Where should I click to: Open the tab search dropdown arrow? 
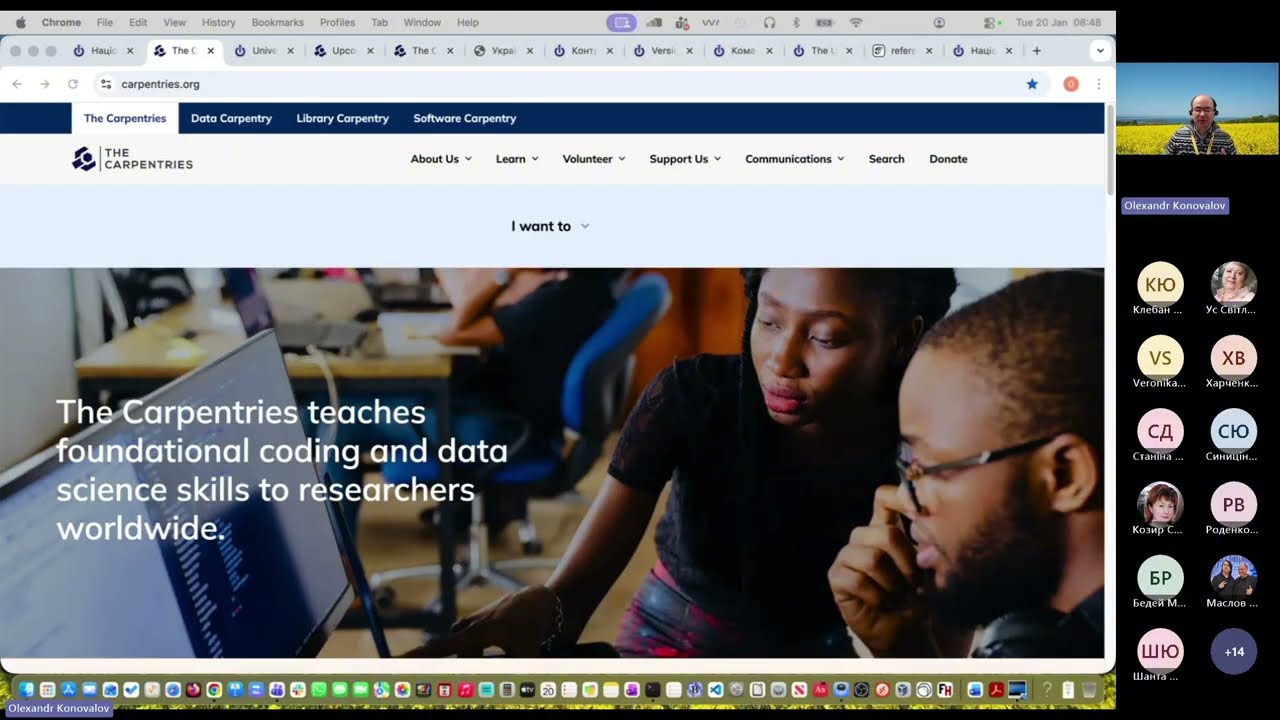1100,50
